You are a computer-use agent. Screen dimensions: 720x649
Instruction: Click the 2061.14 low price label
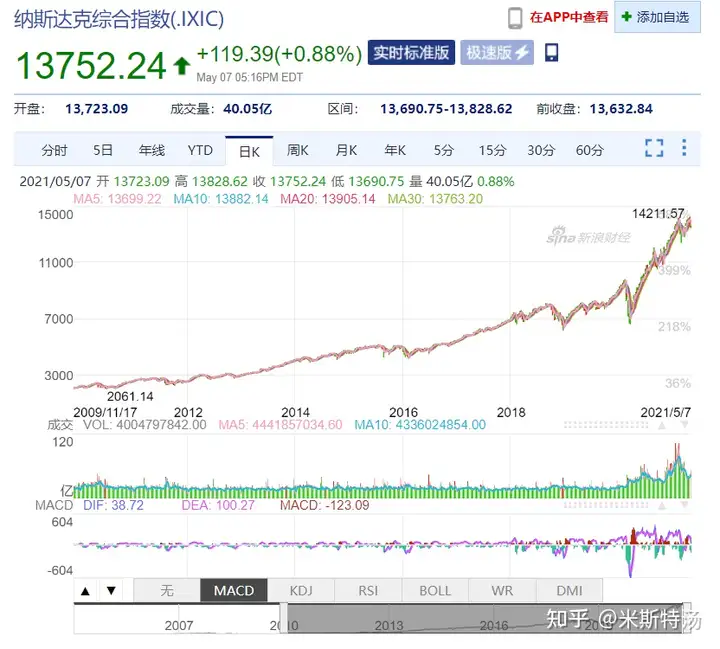coord(130,396)
